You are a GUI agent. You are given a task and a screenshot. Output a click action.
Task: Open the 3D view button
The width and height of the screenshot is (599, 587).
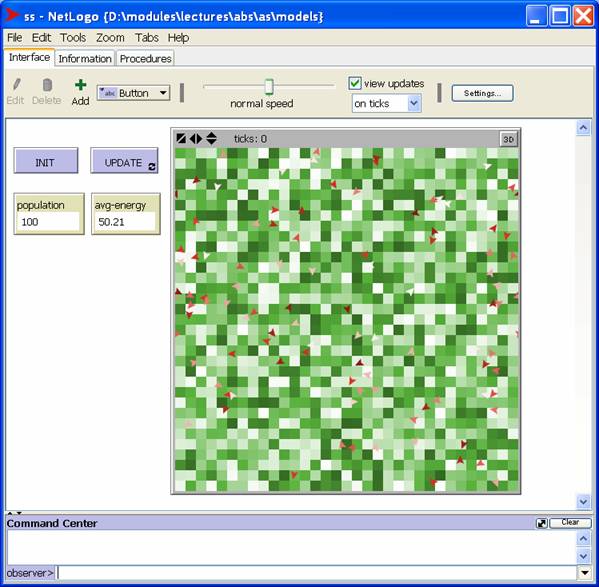(508, 139)
